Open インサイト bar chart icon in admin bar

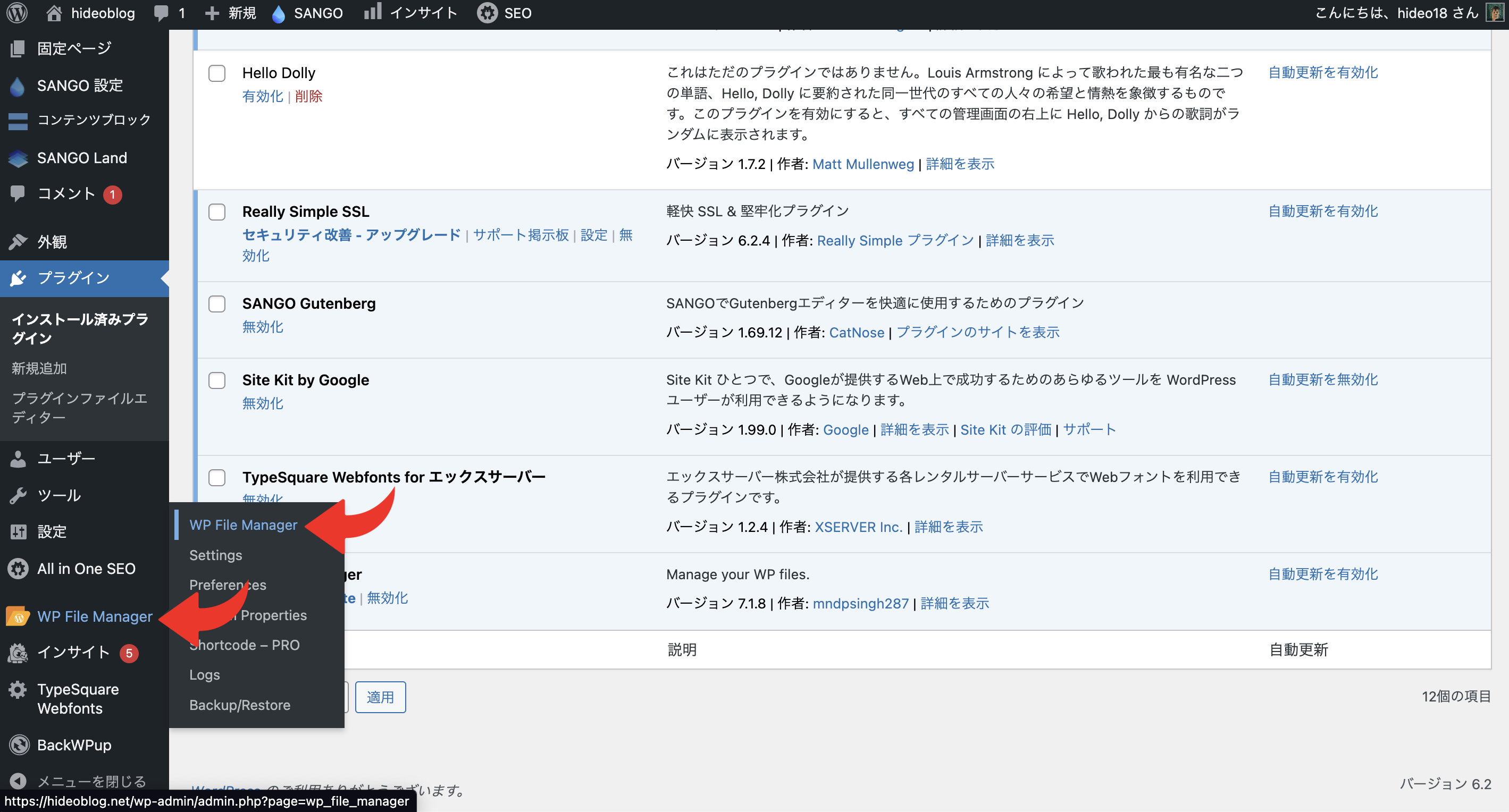point(373,12)
